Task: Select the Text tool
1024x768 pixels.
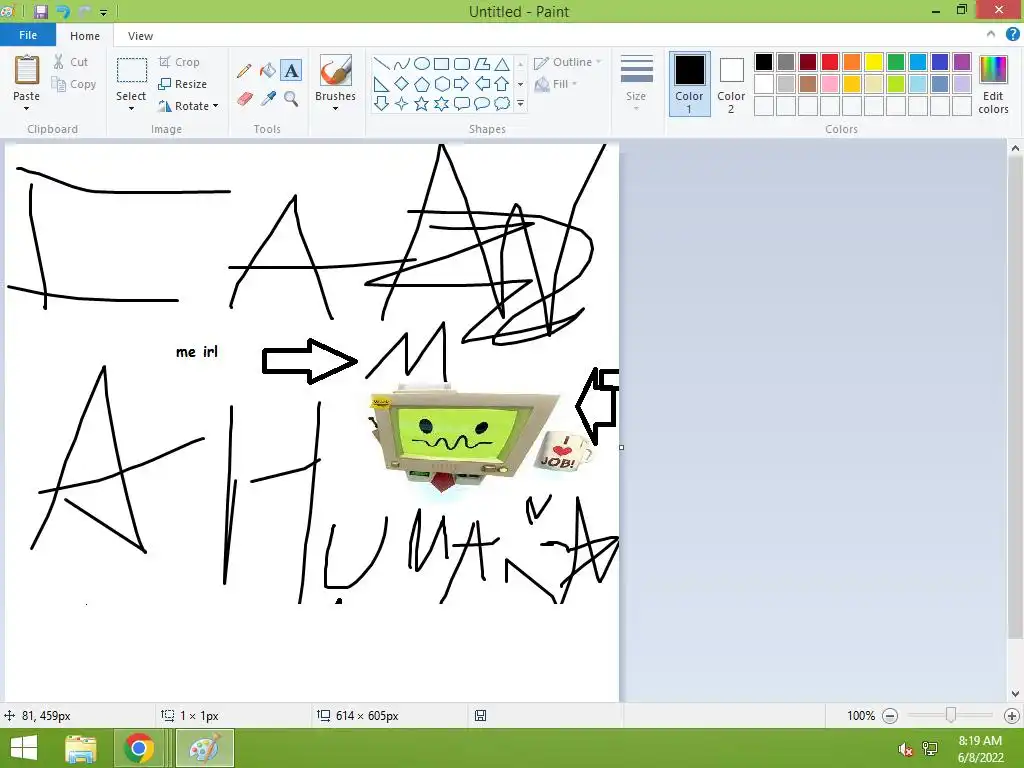Action: tap(291, 71)
